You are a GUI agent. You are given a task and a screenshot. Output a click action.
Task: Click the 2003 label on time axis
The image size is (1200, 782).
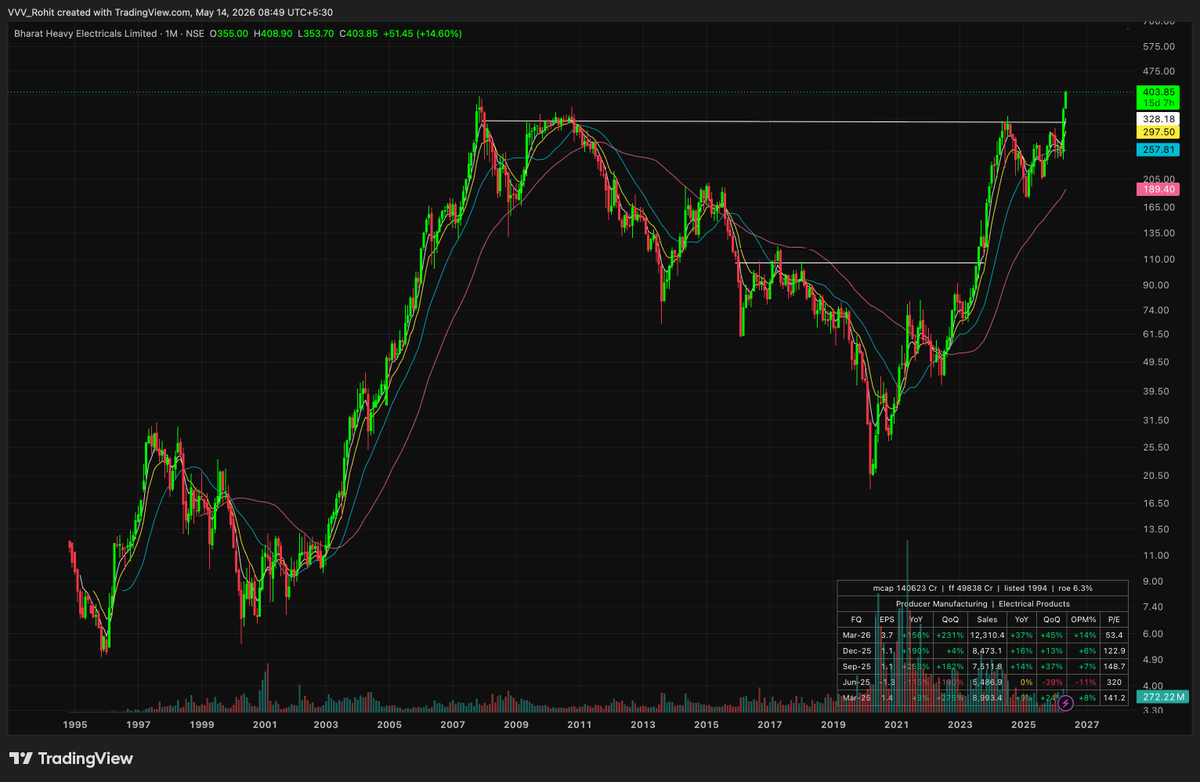(x=327, y=723)
